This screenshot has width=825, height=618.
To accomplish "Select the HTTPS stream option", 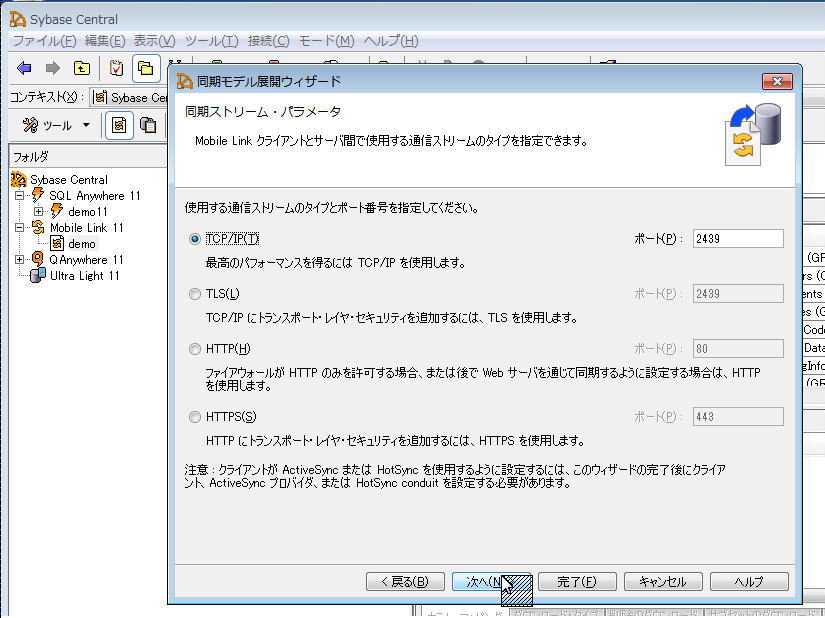I will (195, 417).
